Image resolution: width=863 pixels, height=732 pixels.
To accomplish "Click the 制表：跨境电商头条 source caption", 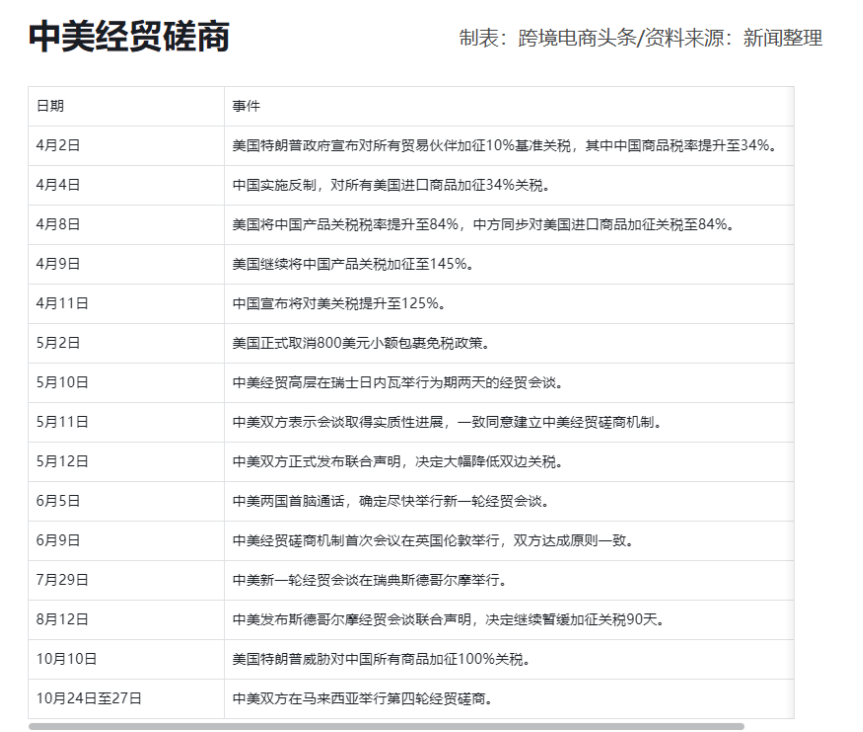I will [x=641, y=38].
